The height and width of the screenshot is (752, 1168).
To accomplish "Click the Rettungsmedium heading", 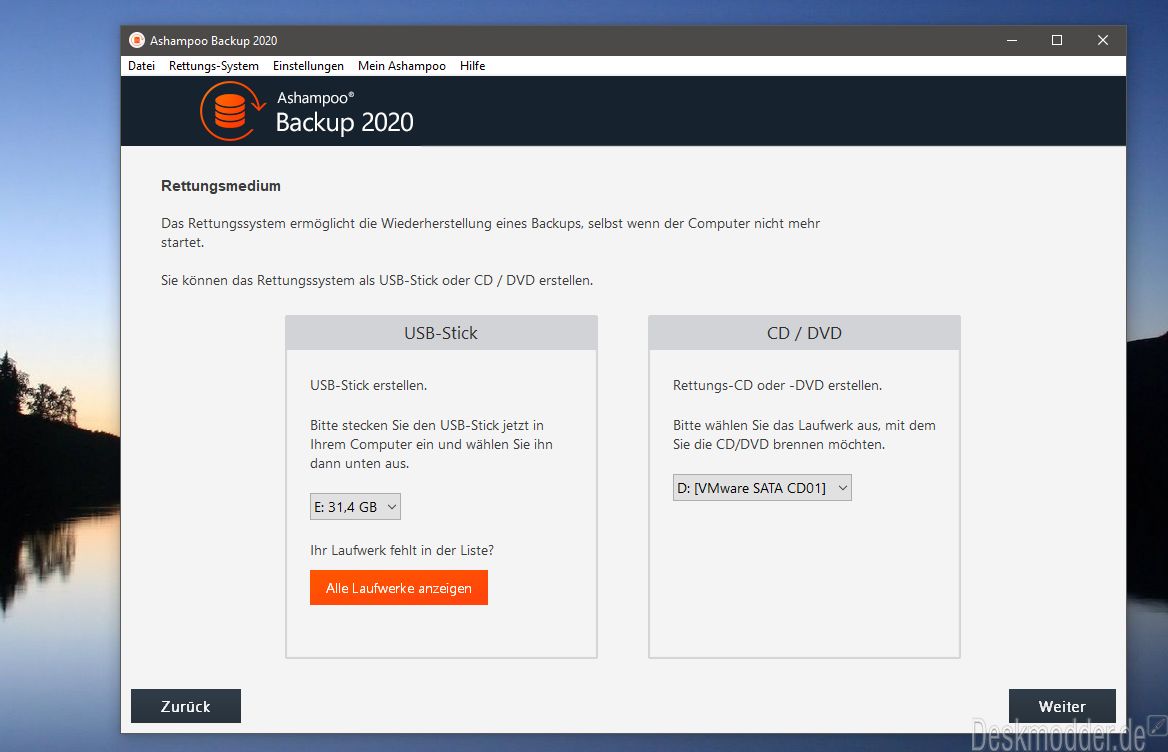I will (x=220, y=186).
